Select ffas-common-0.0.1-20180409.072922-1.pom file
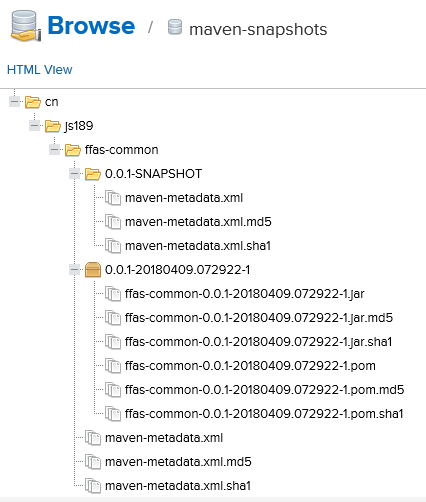The height and width of the screenshot is (502, 426). (x=250, y=366)
